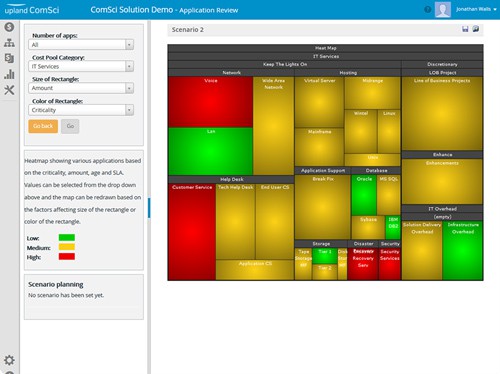The image size is (500, 374).
Task: Click the Go back button
Action: coord(43,126)
